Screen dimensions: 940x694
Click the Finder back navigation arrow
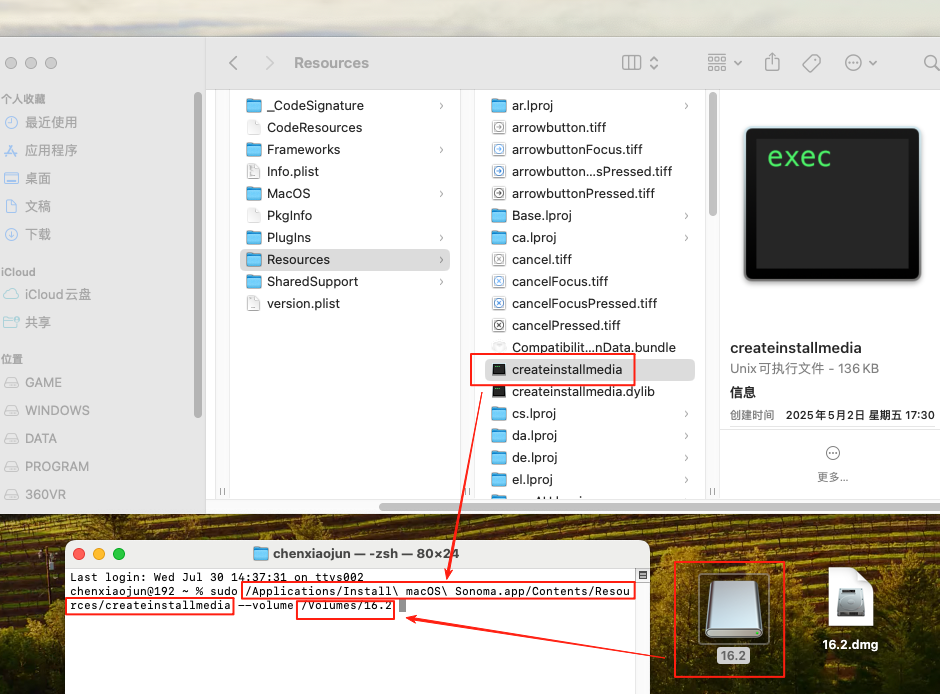coord(233,63)
